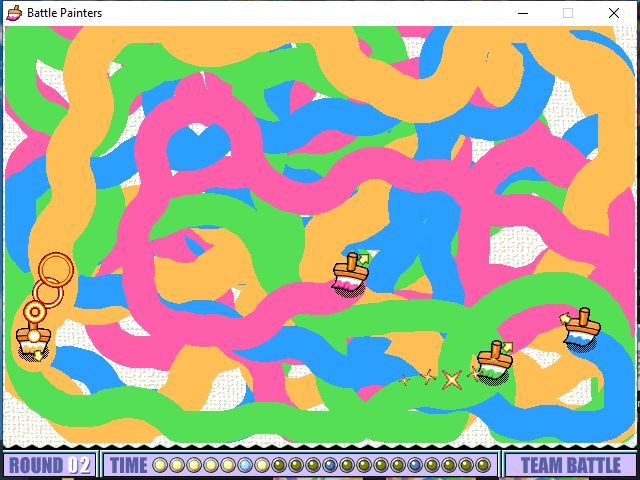Screen dimensions: 640x480
Task: Click the green paintbrush near the stars
Action: (x=495, y=363)
